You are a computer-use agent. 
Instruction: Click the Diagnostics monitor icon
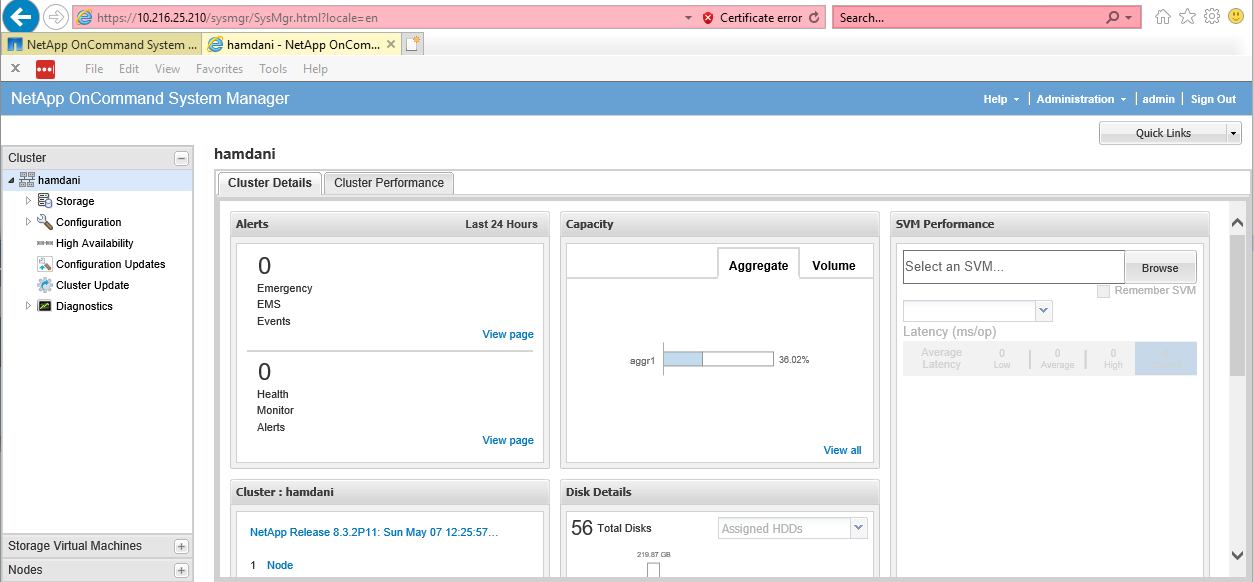tap(44, 306)
